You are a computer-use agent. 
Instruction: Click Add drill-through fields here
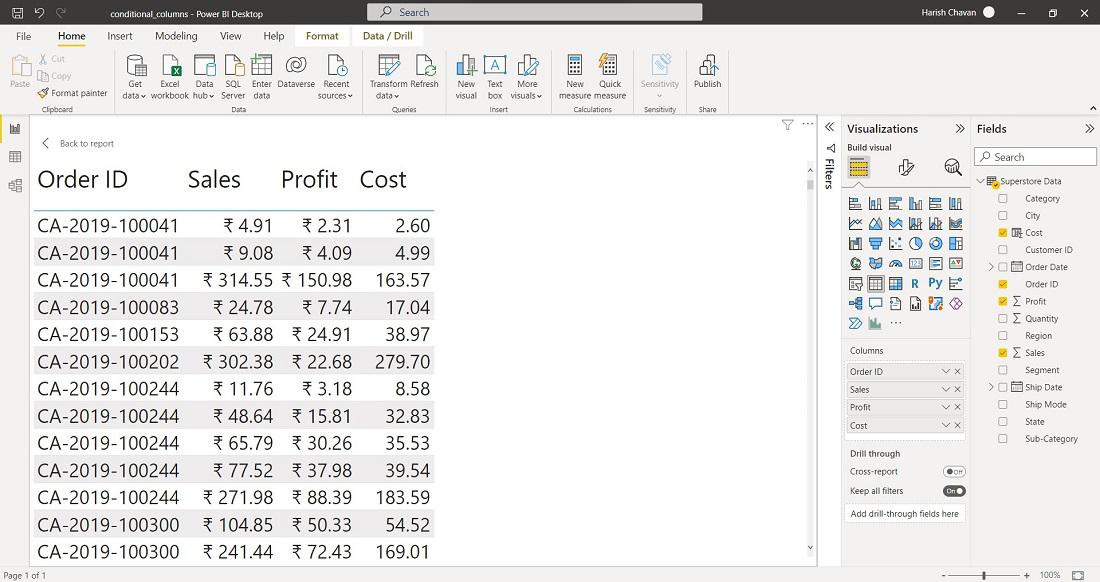(x=904, y=514)
